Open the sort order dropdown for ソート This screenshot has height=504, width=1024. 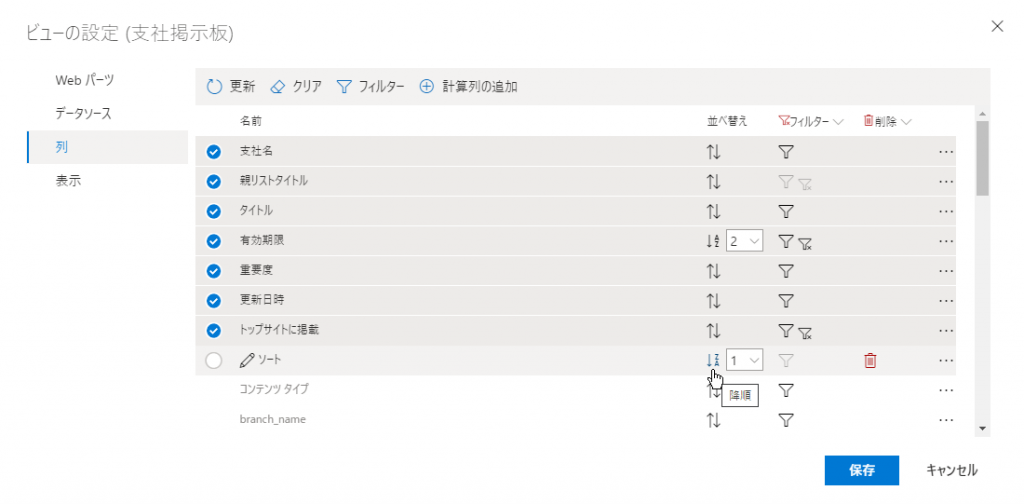(x=745, y=360)
